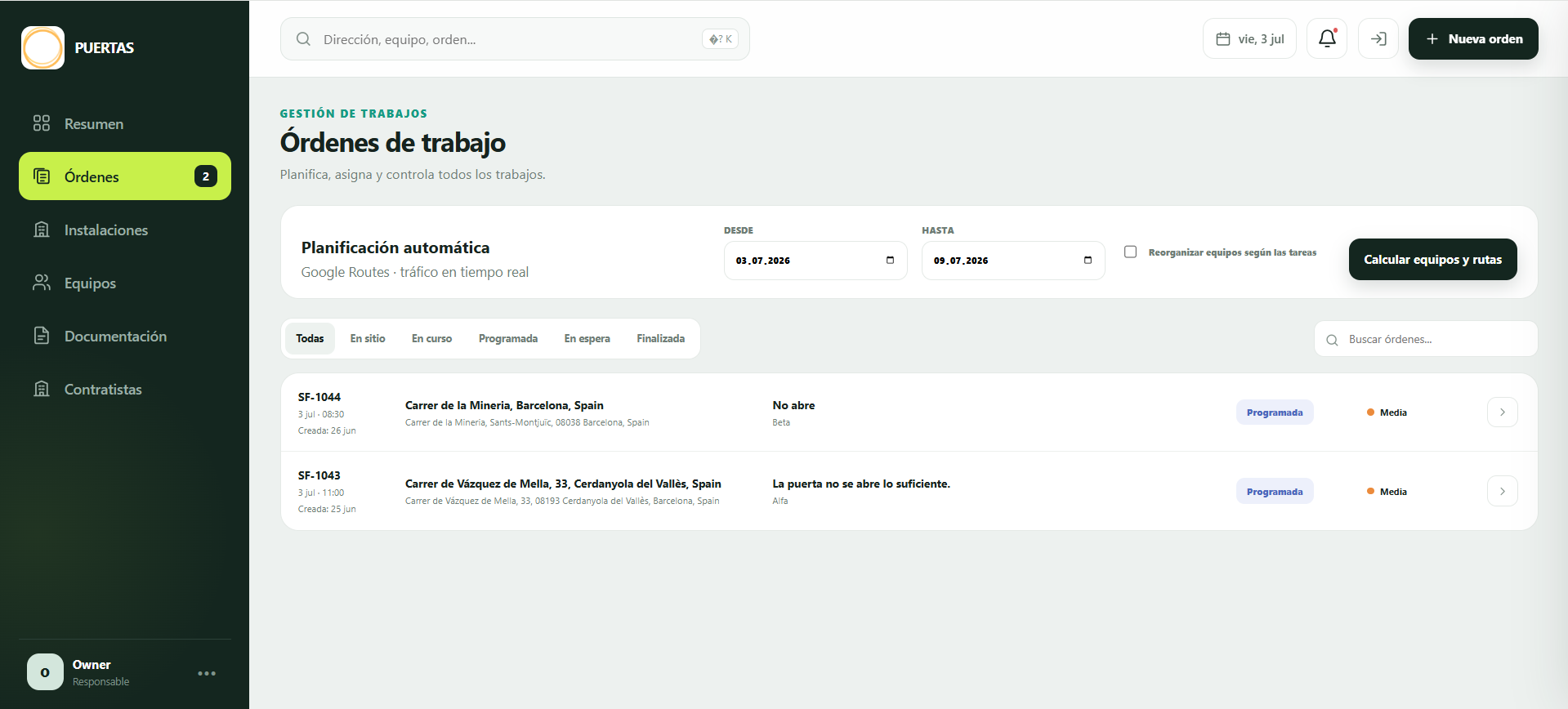1568x709 pixels.
Task: Click address Carrer de la Mineria, Barcelona, Spain
Action: pos(504,405)
